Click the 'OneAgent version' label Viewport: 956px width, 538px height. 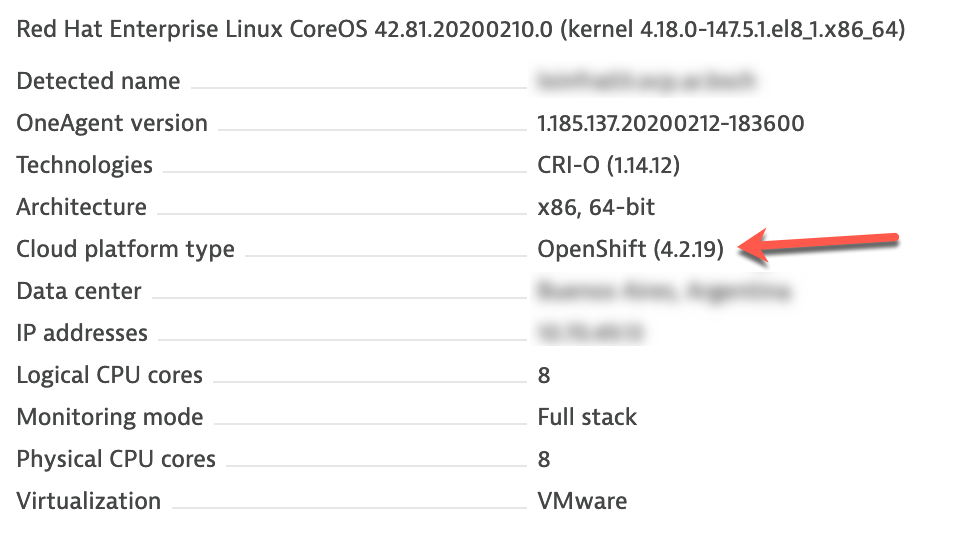point(112,123)
